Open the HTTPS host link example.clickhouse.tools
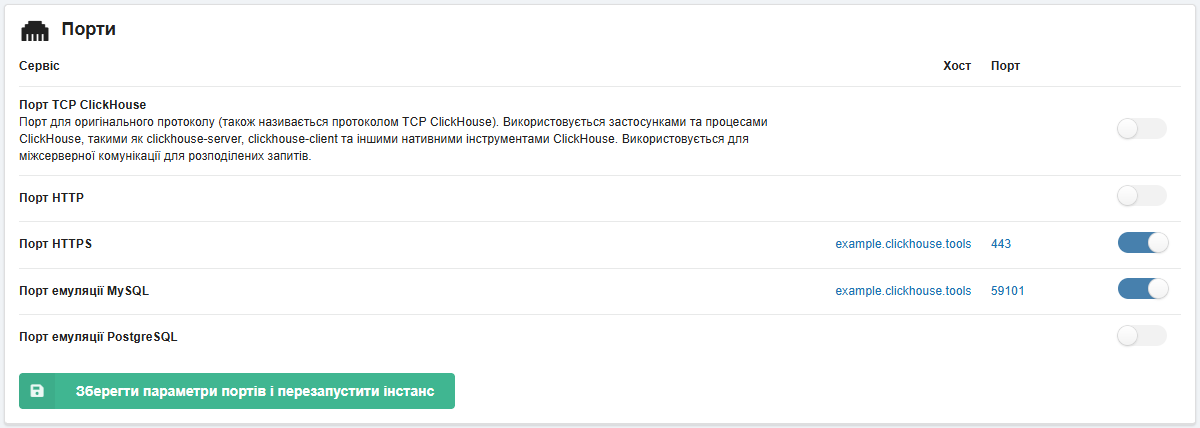Screen dimensions: 1200x428 coord(903,244)
